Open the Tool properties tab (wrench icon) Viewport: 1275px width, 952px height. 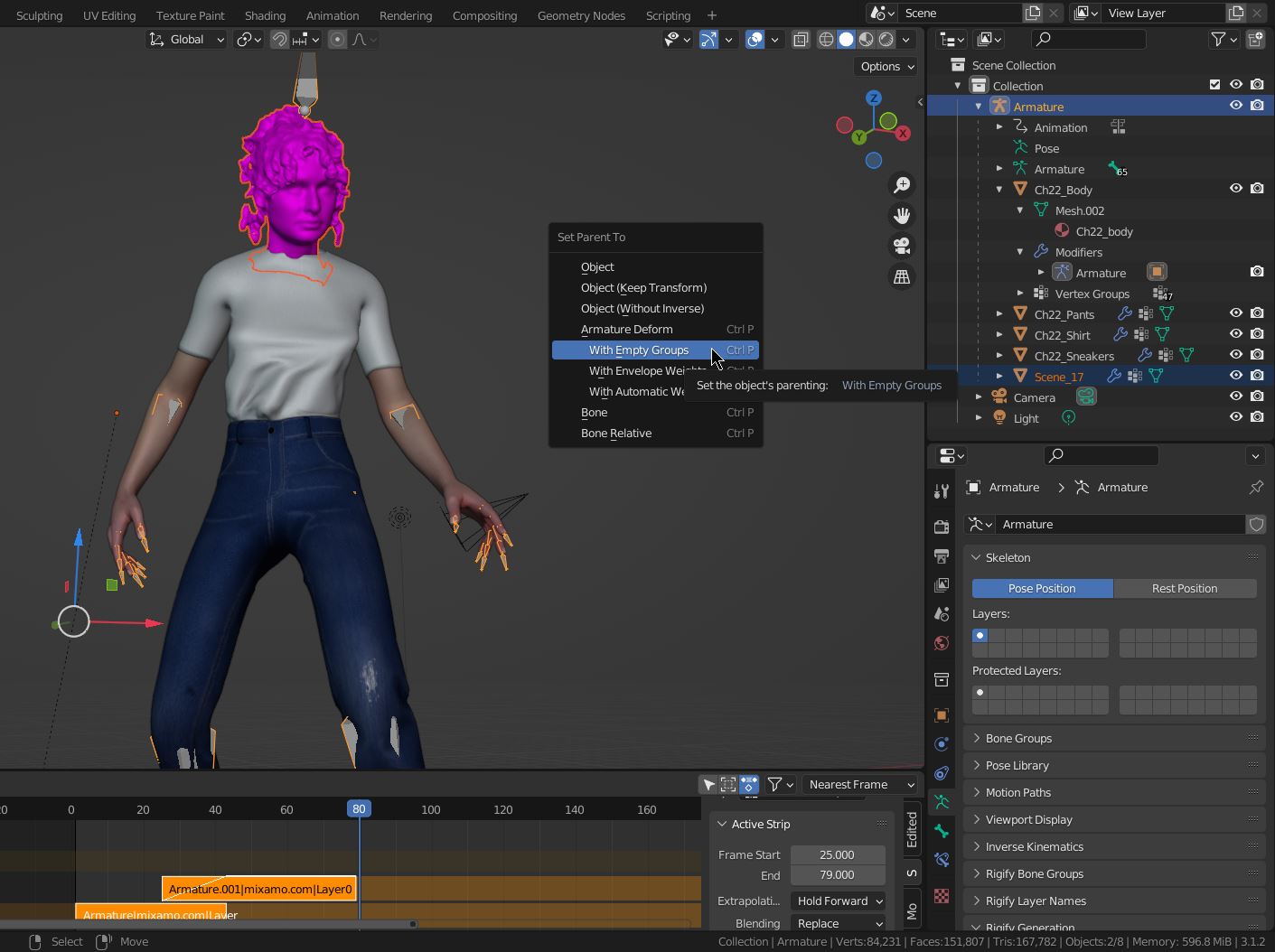pos(942,490)
